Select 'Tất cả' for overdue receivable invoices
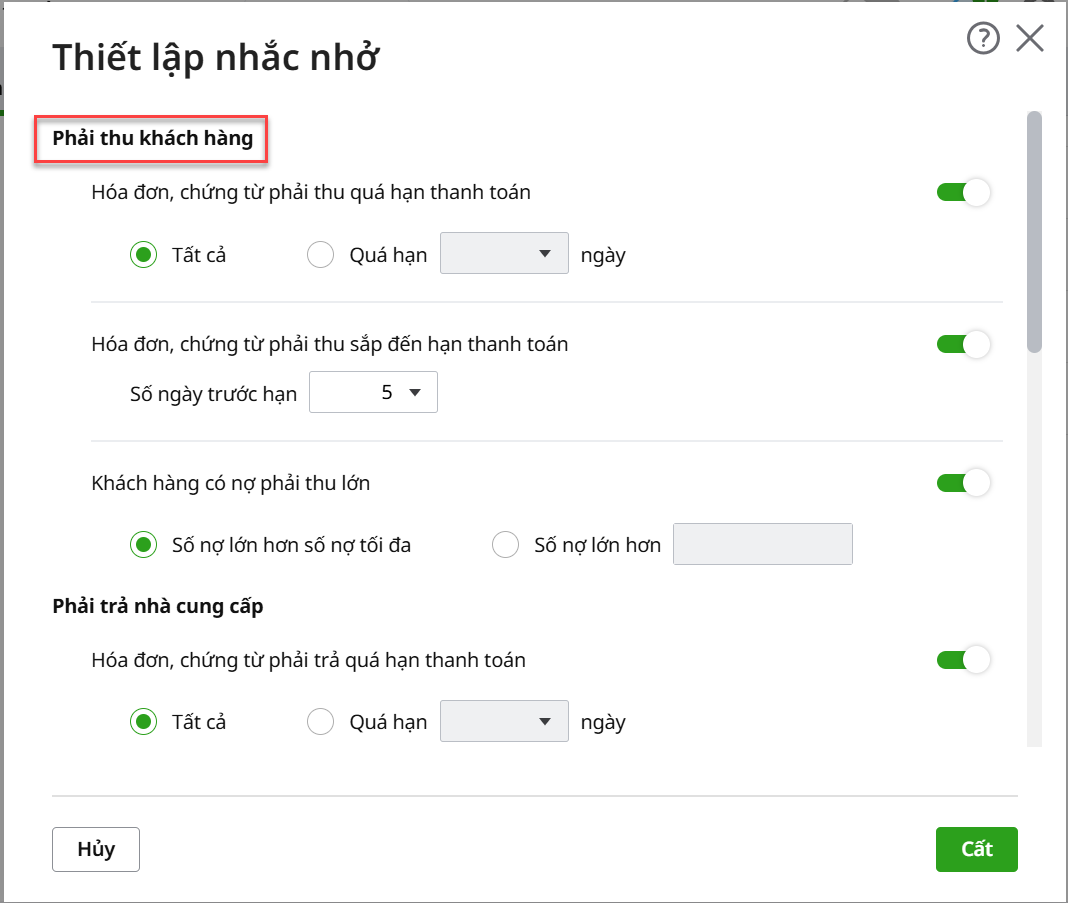The image size is (1068, 903). 144,255
